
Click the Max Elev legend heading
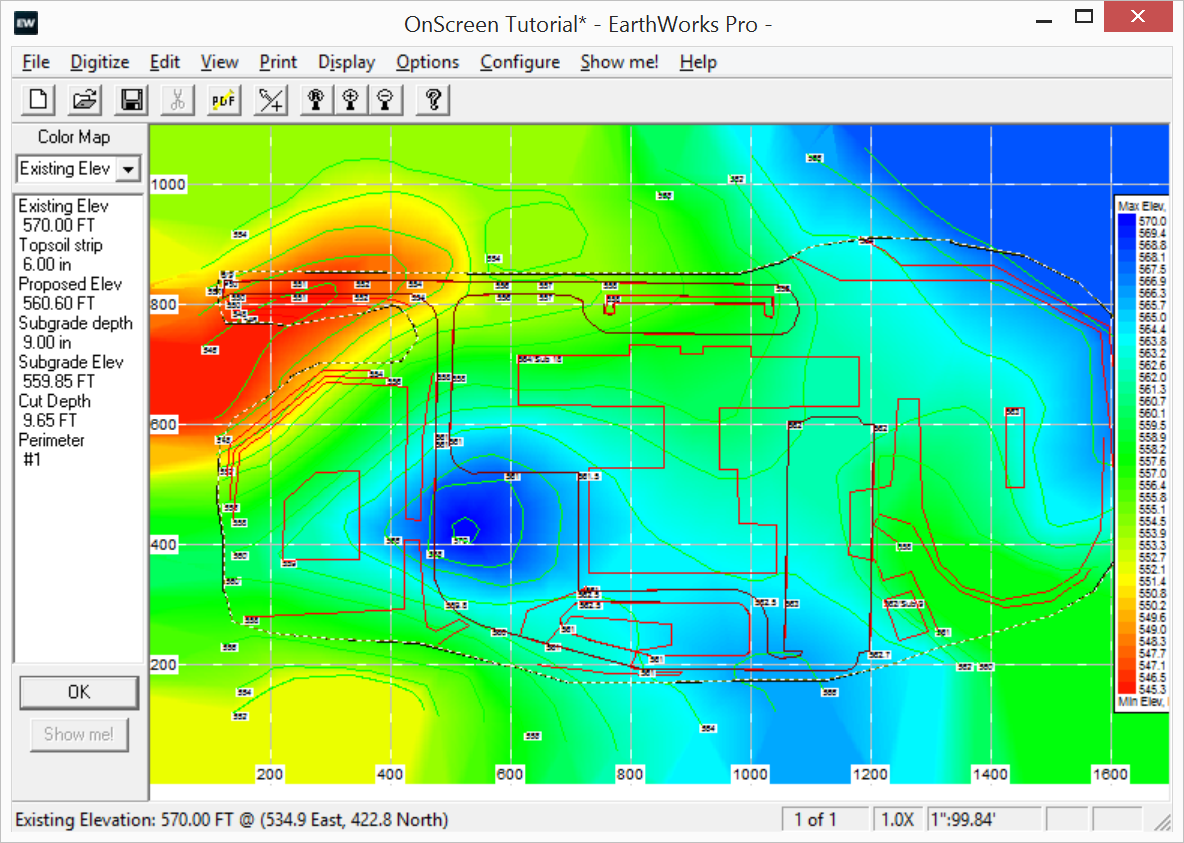tap(1142, 206)
